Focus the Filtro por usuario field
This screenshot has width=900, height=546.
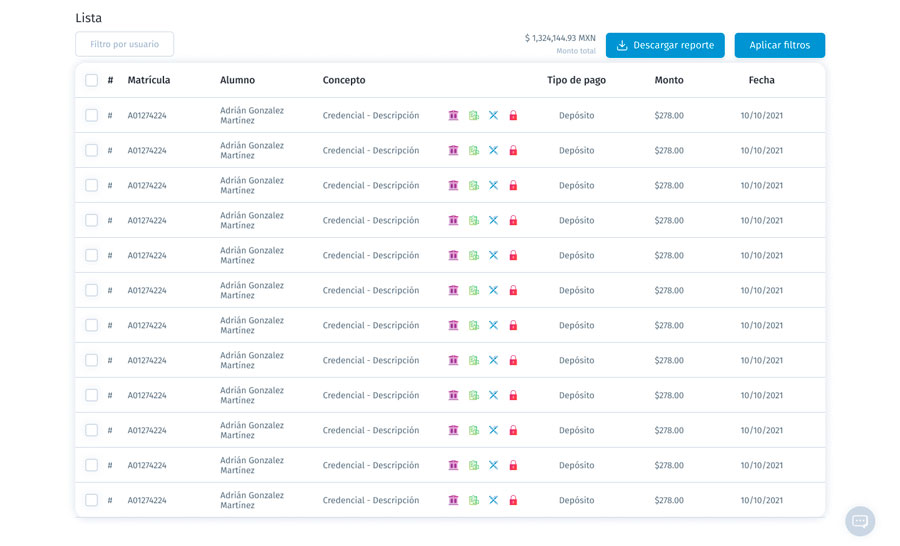click(x=125, y=44)
